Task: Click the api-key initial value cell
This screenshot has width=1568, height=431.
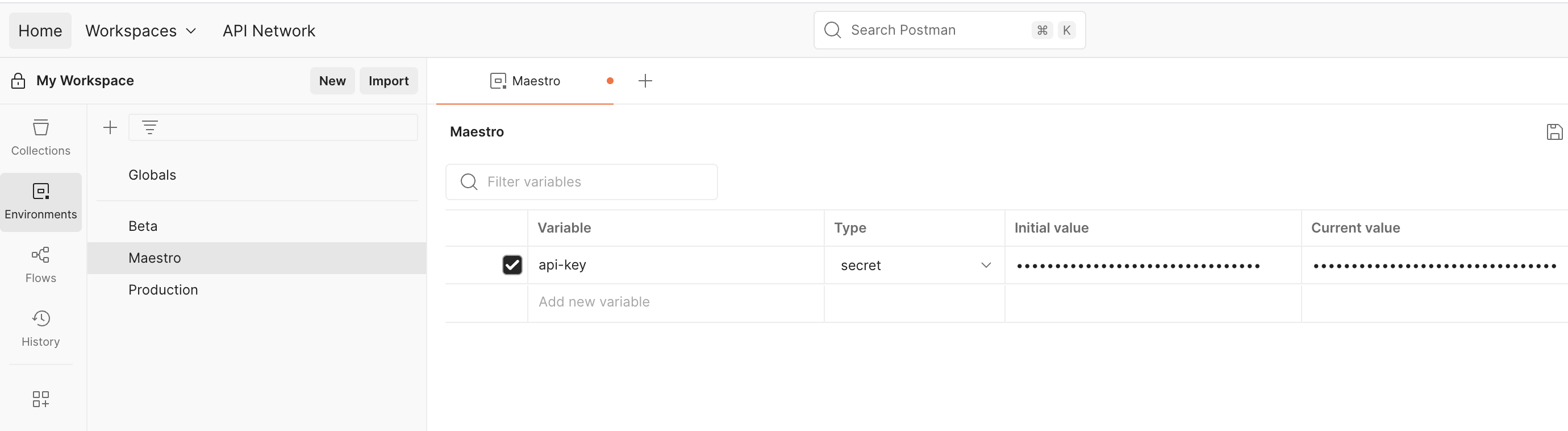Action: pos(1153,265)
